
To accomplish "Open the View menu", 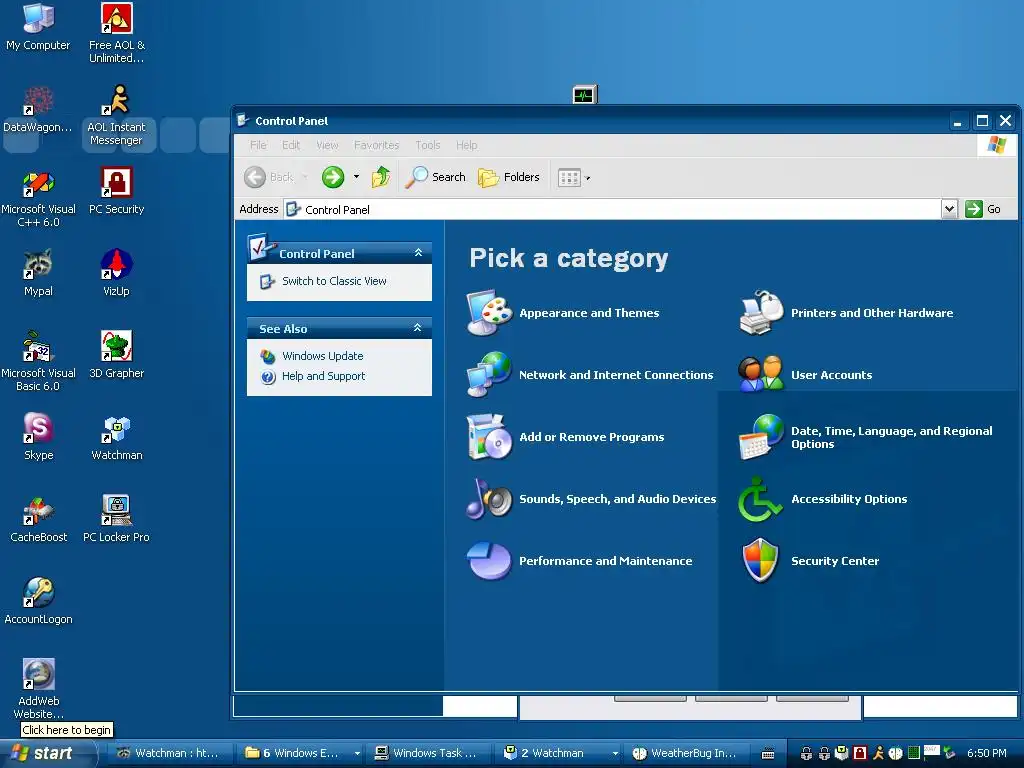I will [x=327, y=145].
